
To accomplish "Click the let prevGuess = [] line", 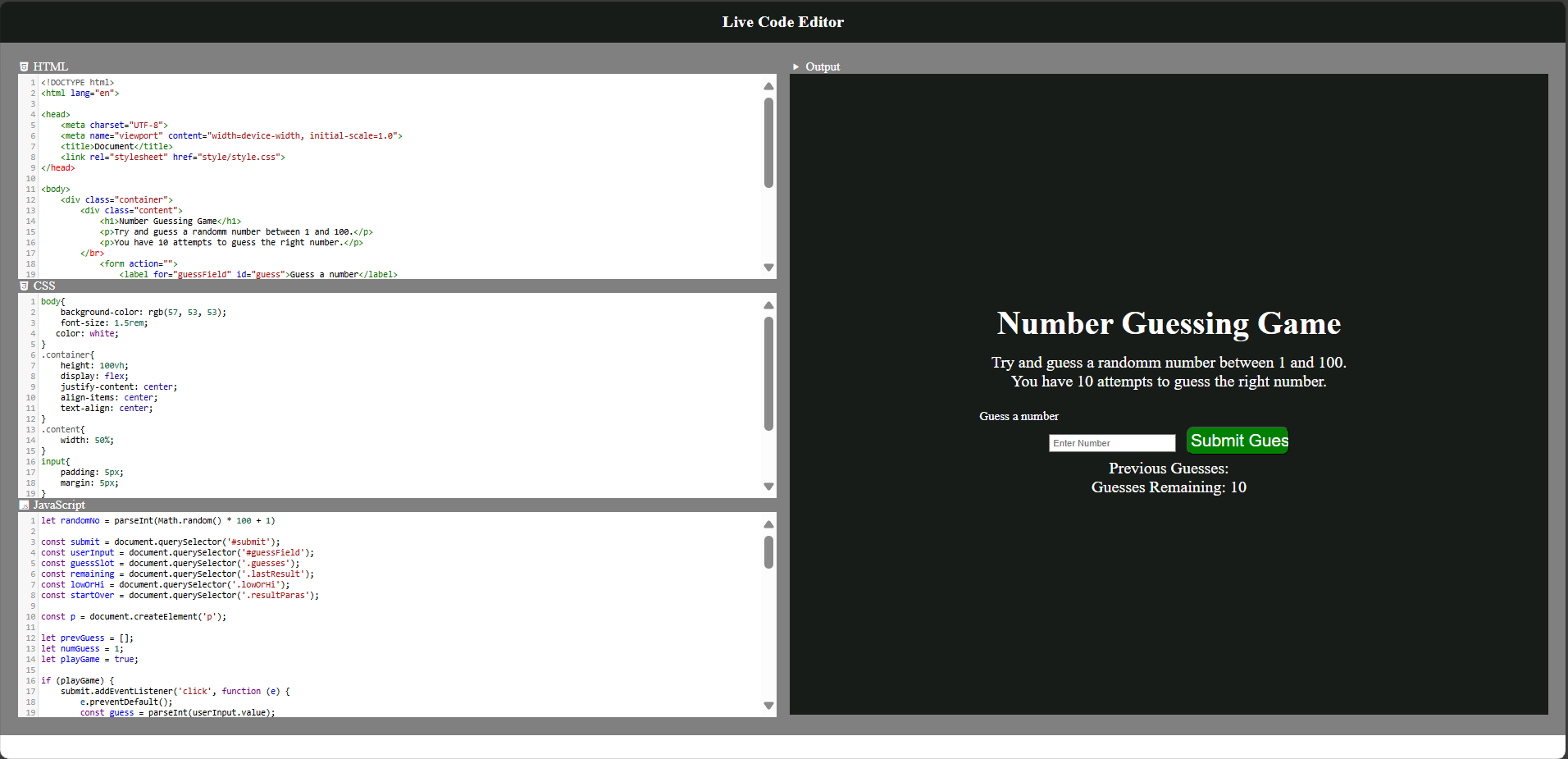I will [87, 638].
